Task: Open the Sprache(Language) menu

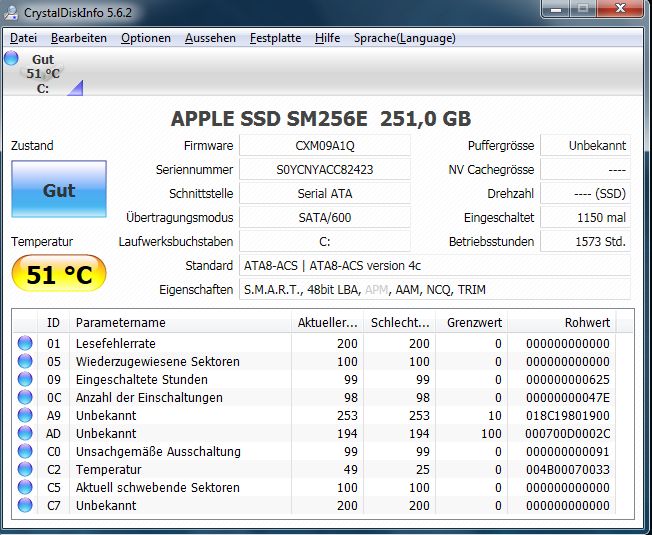Action: 405,38
